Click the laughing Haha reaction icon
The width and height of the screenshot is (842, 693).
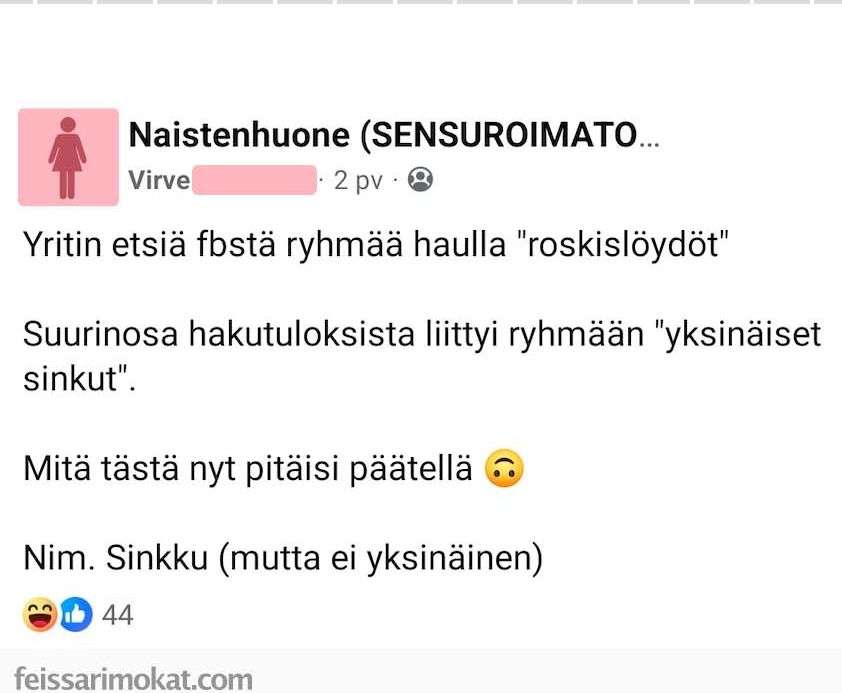pyautogui.click(x=40, y=615)
